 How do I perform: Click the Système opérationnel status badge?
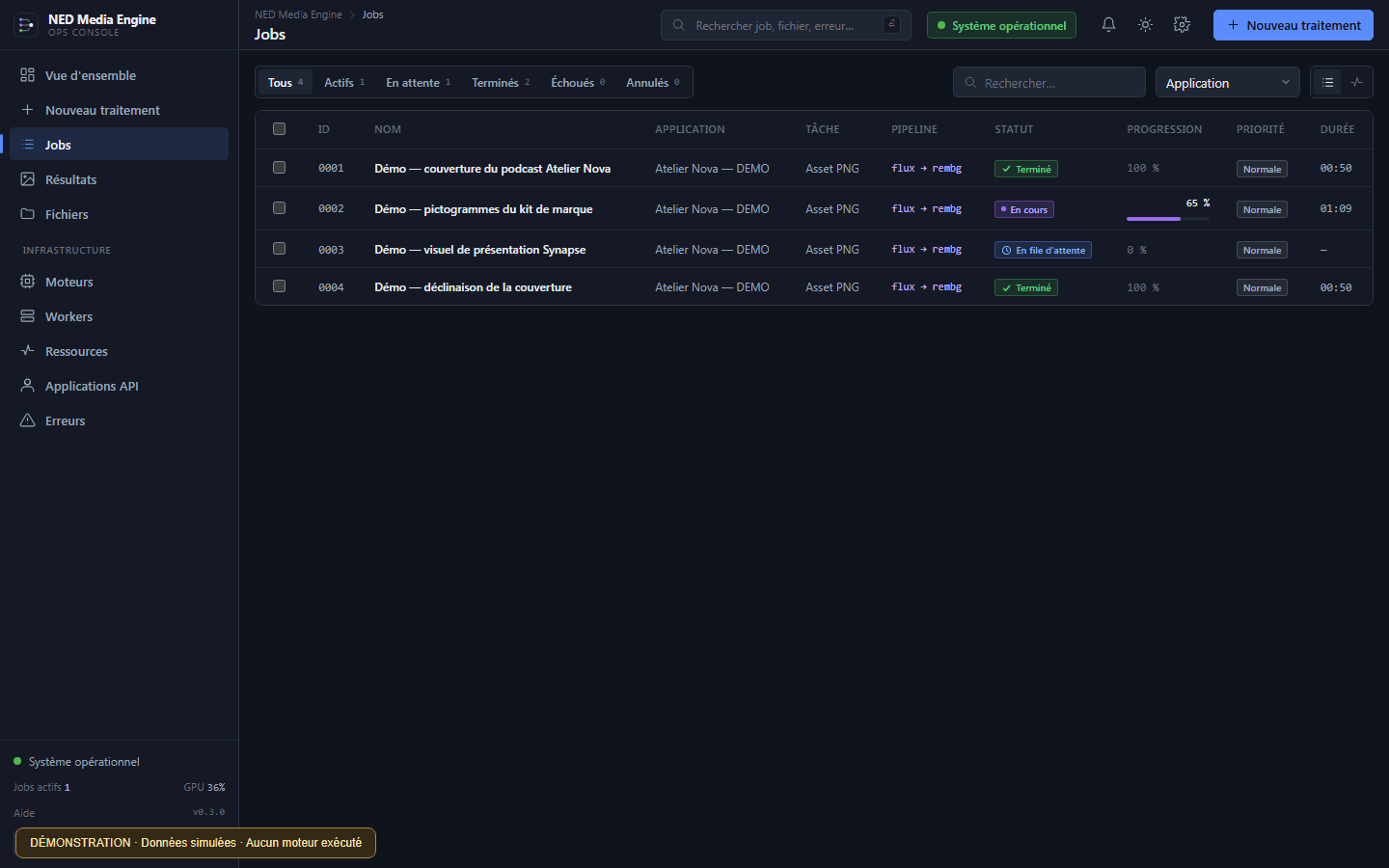[1001, 25]
